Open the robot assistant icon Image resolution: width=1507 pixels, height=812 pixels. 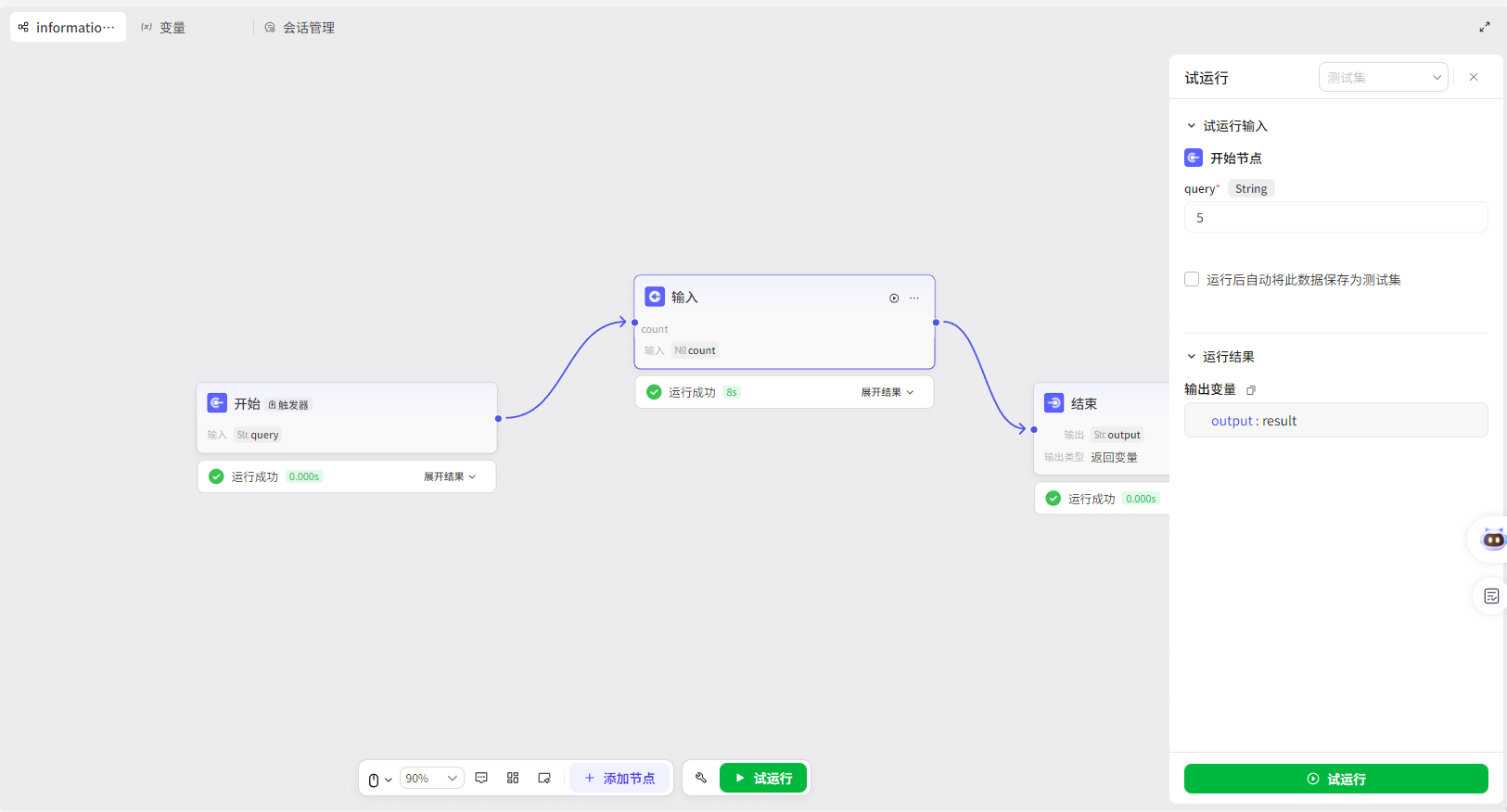pyautogui.click(x=1492, y=539)
